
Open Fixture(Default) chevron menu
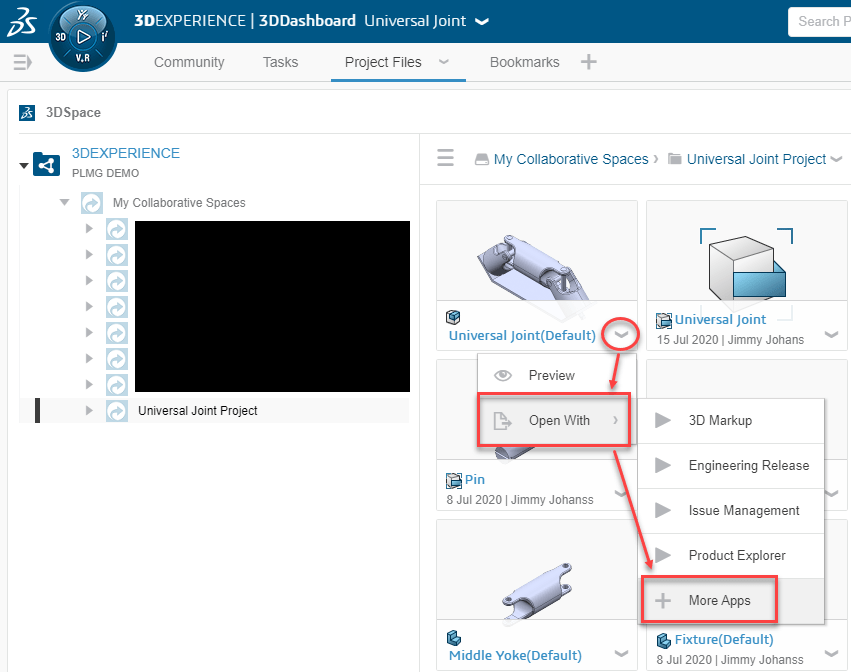pyautogui.click(x=831, y=654)
